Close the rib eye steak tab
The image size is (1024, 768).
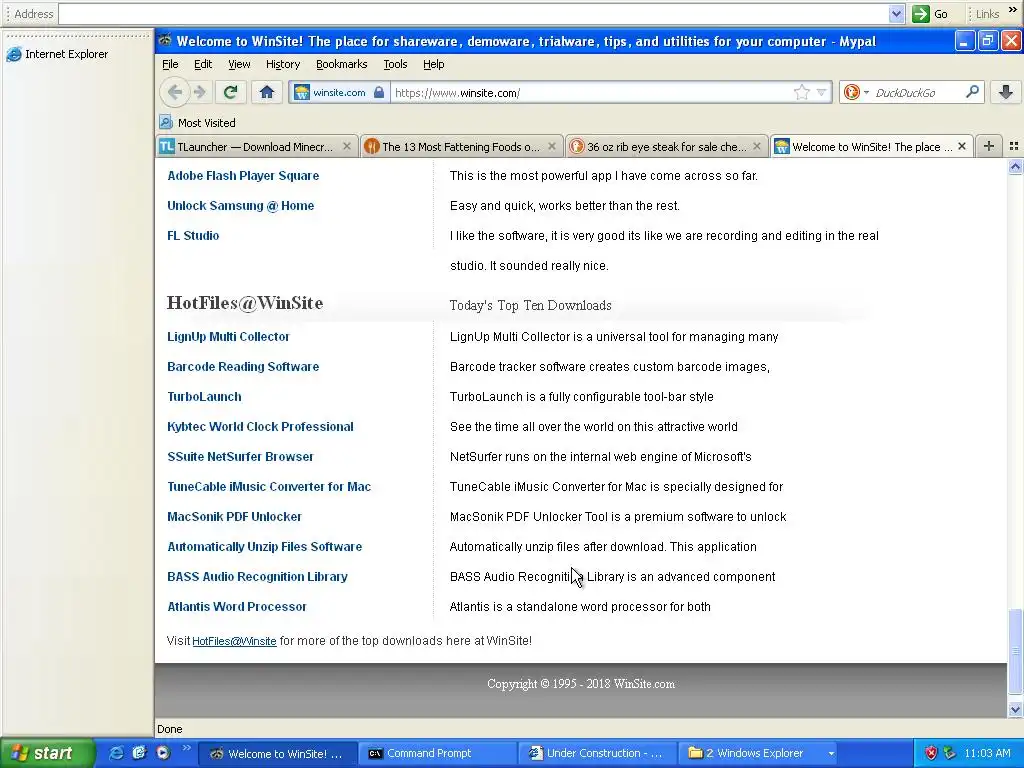[x=756, y=146]
